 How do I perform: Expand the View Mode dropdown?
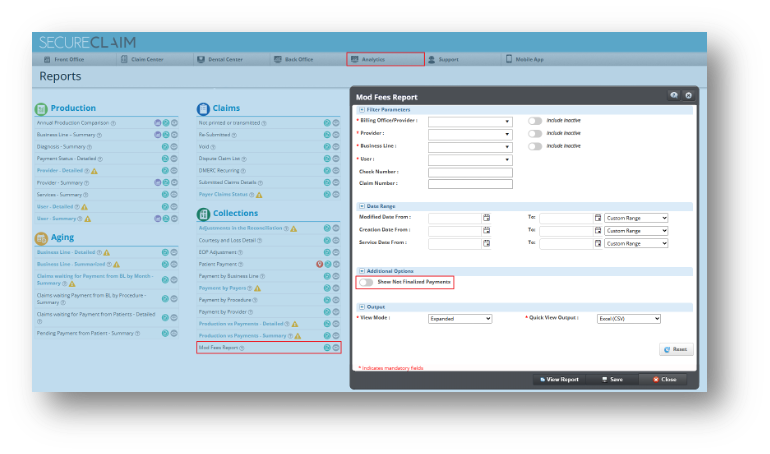click(x=460, y=318)
